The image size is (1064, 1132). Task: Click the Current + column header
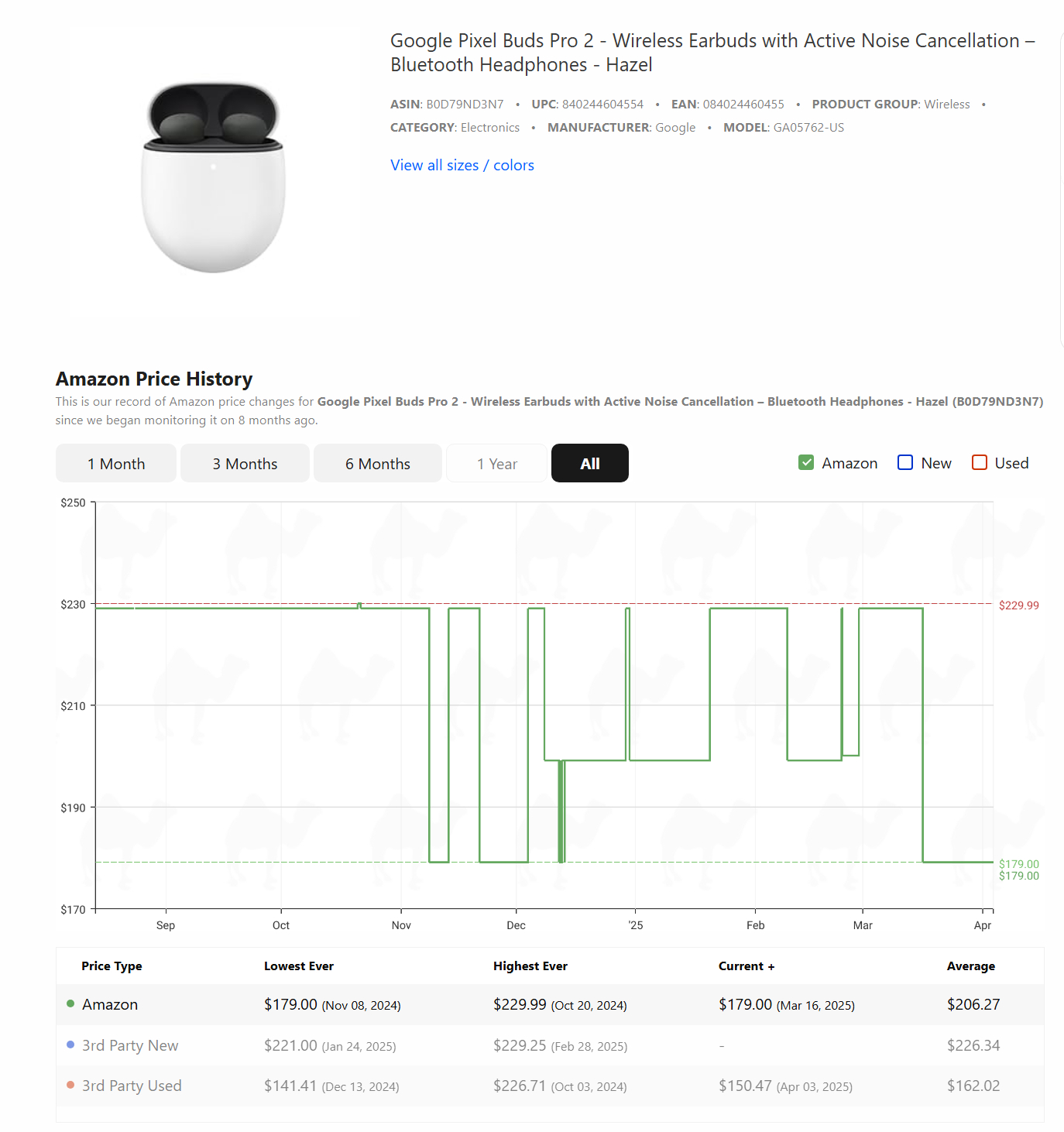click(x=747, y=966)
